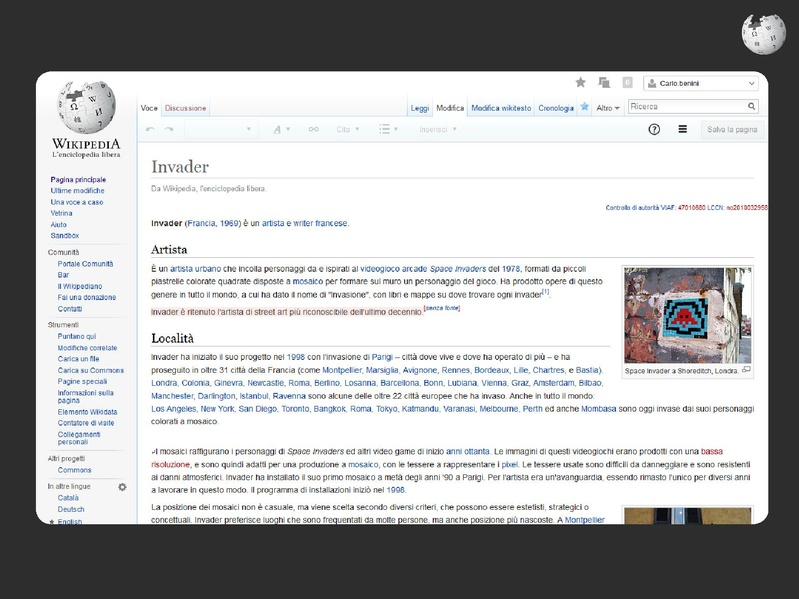Open the Cita citation dropdown
The width and height of the screenshot is (799, 599).
point(348,129)
